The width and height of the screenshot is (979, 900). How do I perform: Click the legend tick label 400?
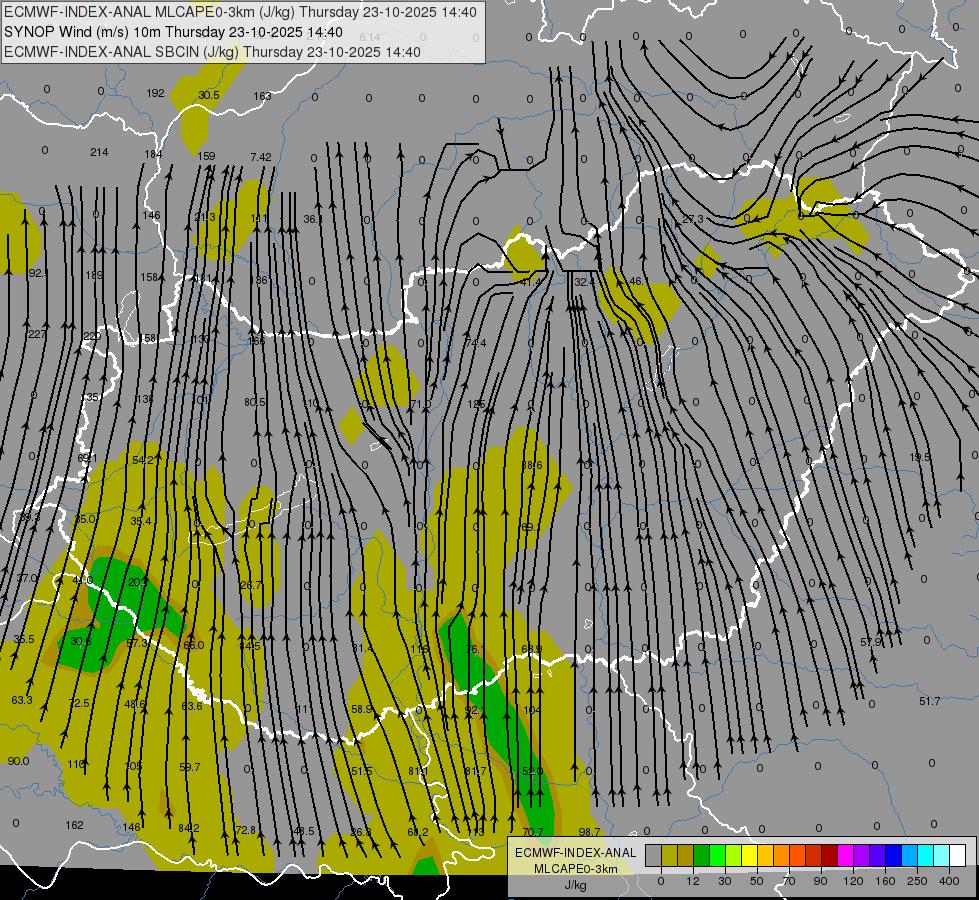click(x=949, y=881)
